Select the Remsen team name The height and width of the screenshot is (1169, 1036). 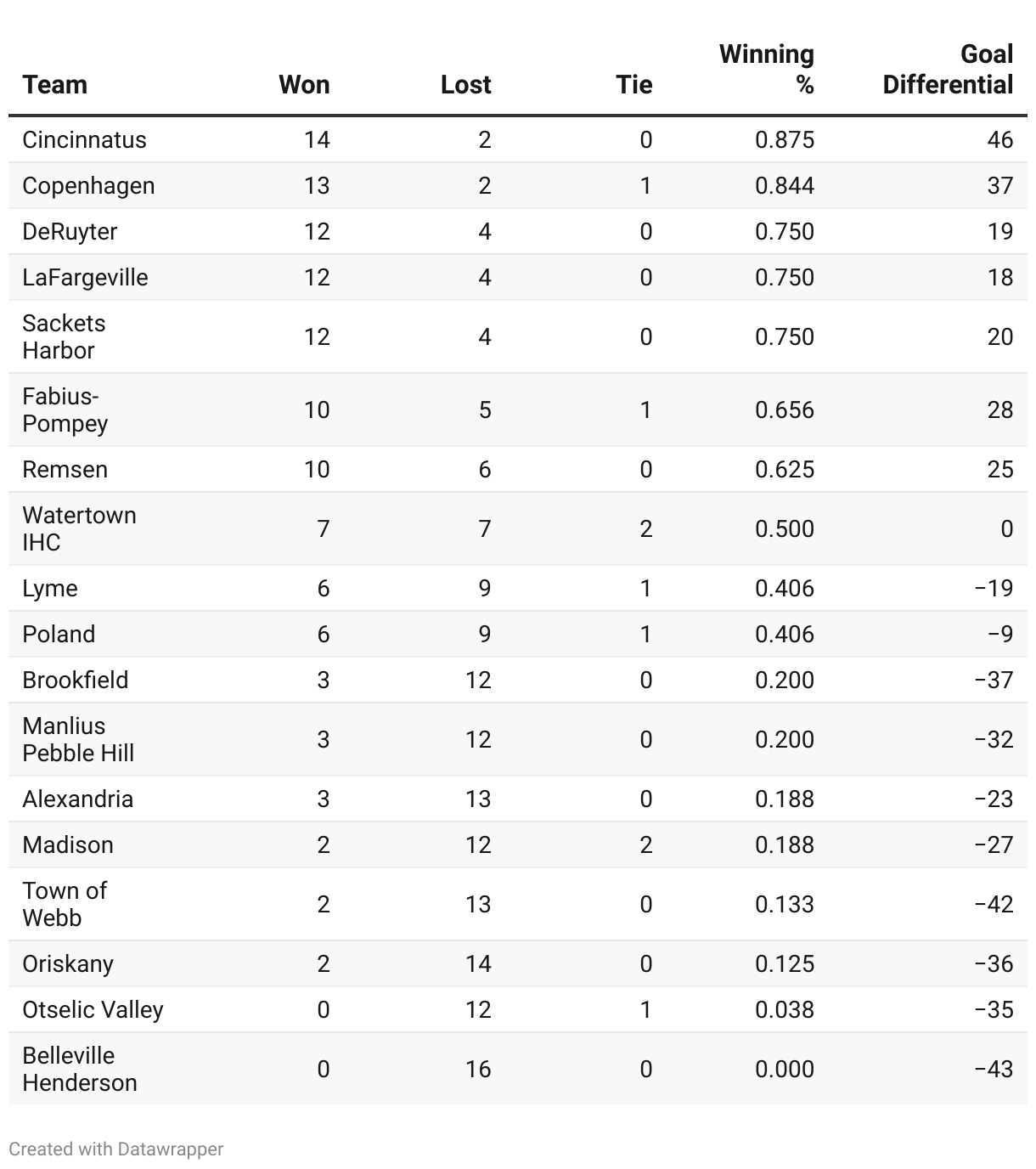pos(65,469)
